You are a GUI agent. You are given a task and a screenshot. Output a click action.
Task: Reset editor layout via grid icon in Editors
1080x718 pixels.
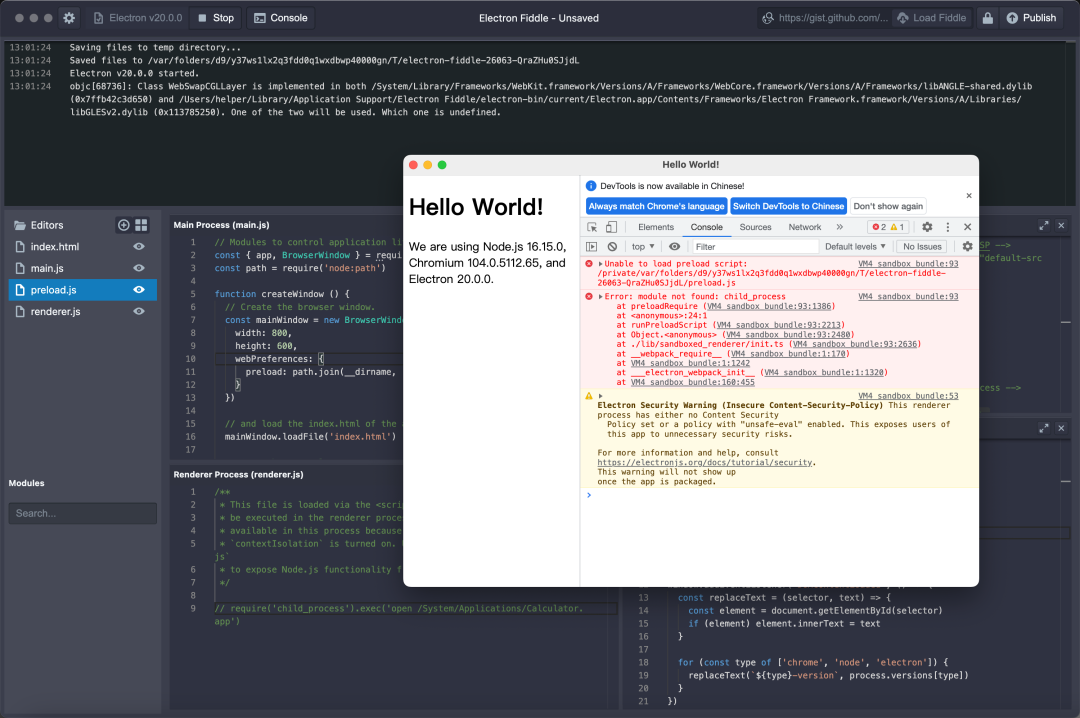coord(141,225)
